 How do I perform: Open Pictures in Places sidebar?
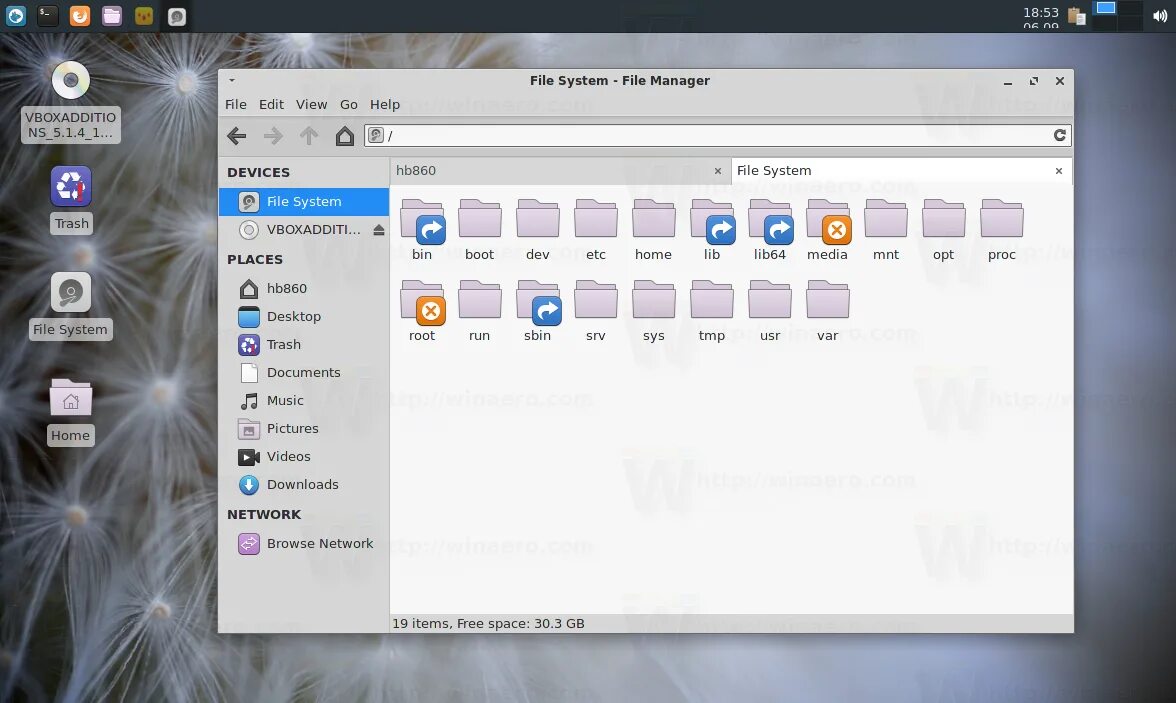click(304, 428)
